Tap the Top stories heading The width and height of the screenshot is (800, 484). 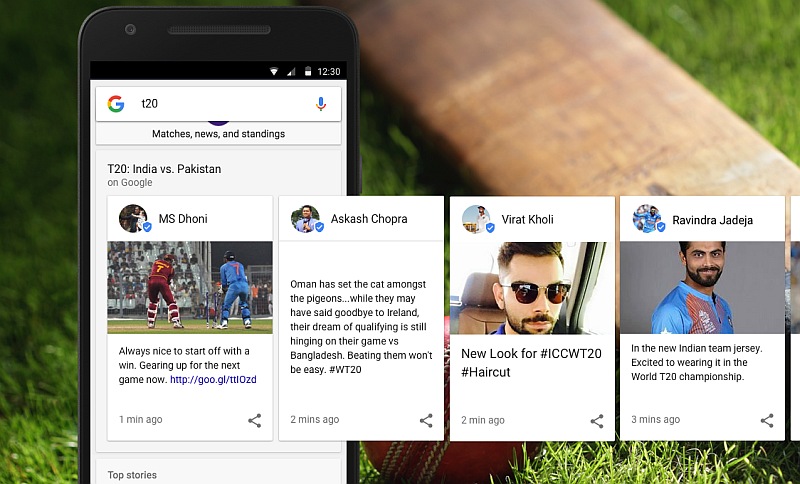132,475
